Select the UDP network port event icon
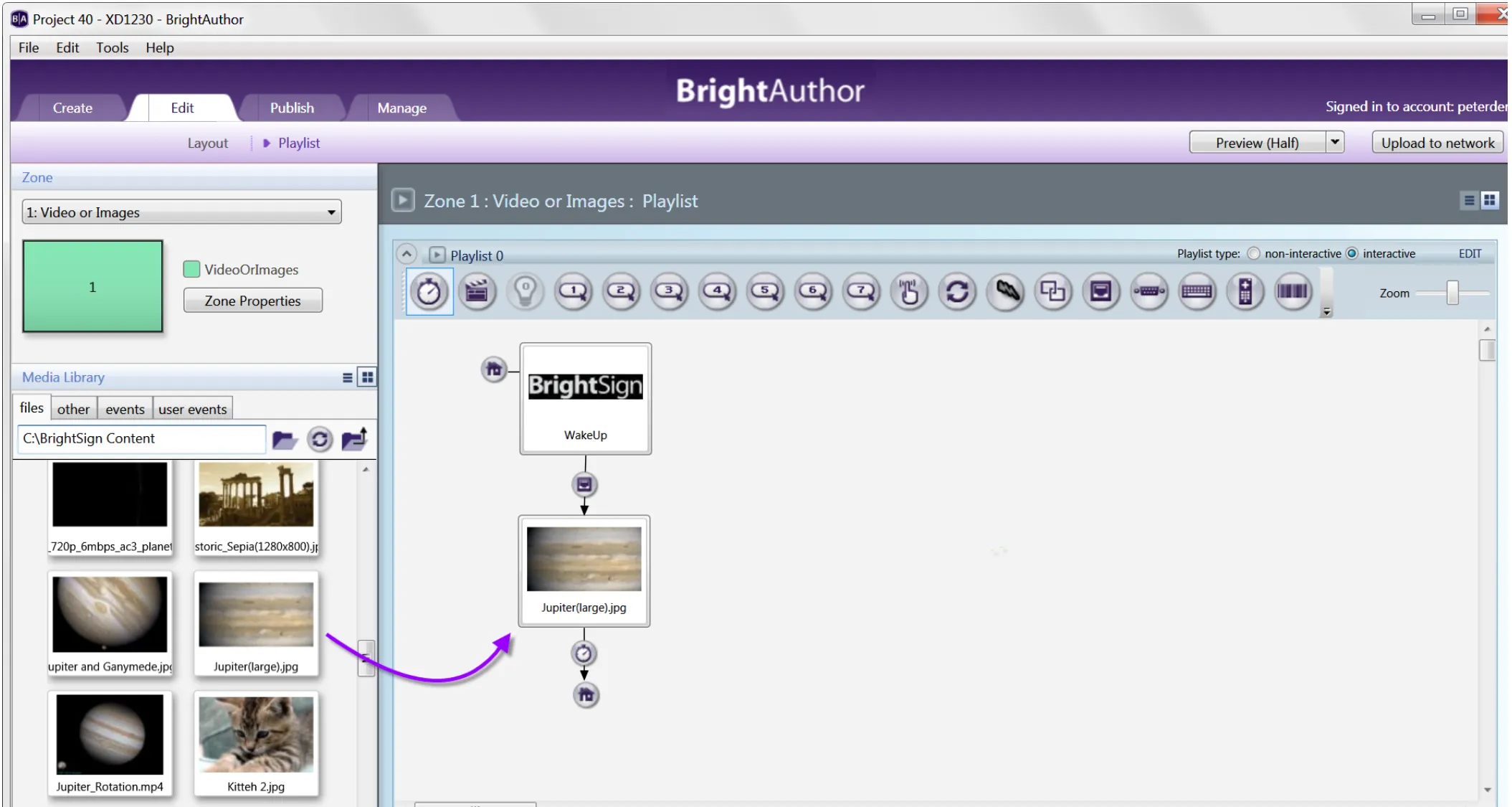Viewport: 1512px width, 807px height. (x=1101, y=292)
